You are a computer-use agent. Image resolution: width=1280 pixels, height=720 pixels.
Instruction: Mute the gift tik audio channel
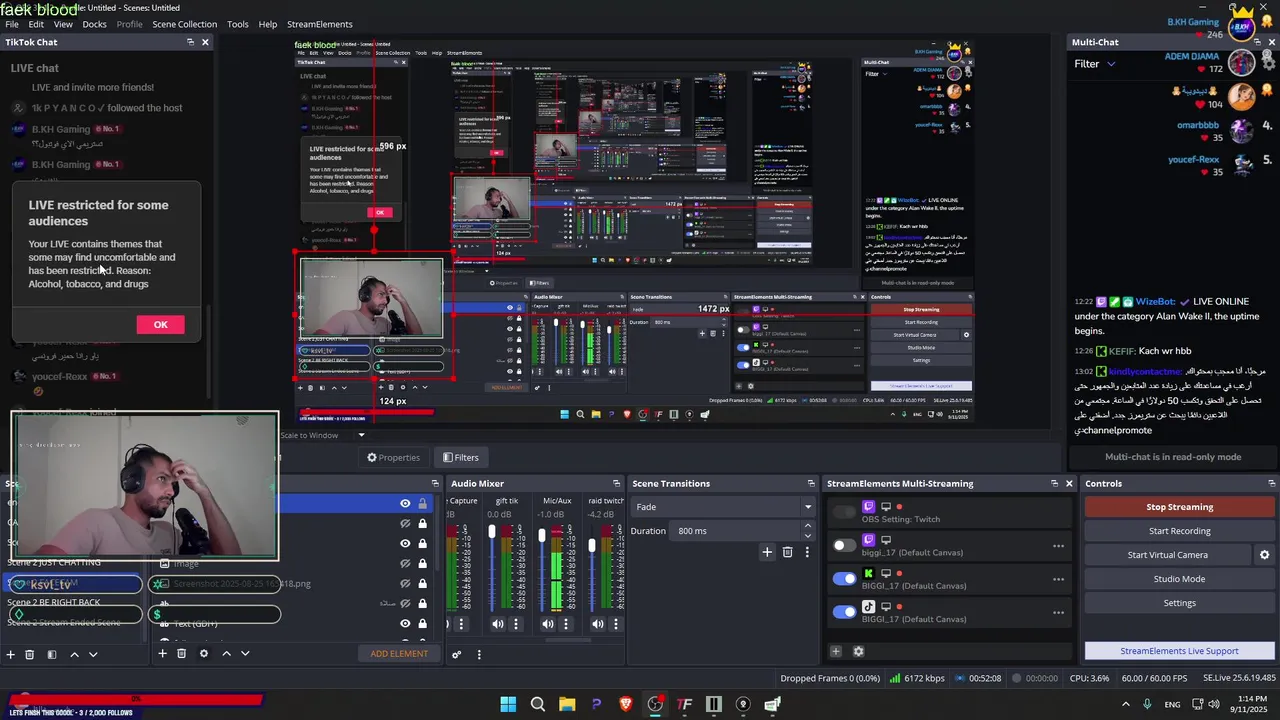pos(498,624)
